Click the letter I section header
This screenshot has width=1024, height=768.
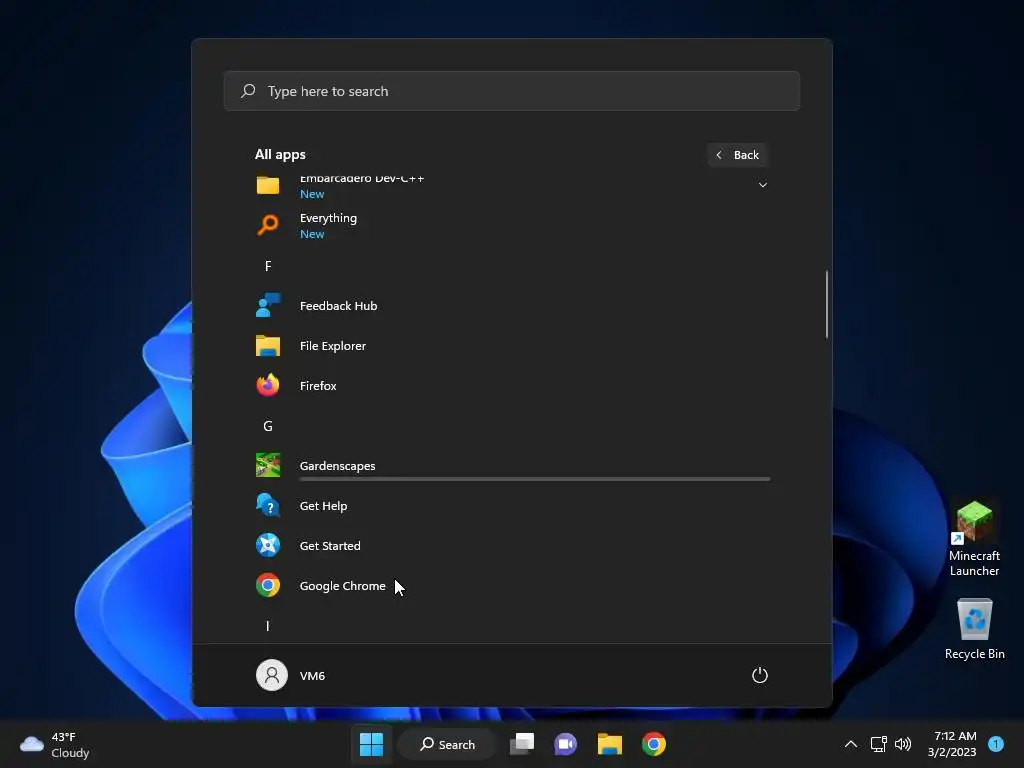coord(268,626)
